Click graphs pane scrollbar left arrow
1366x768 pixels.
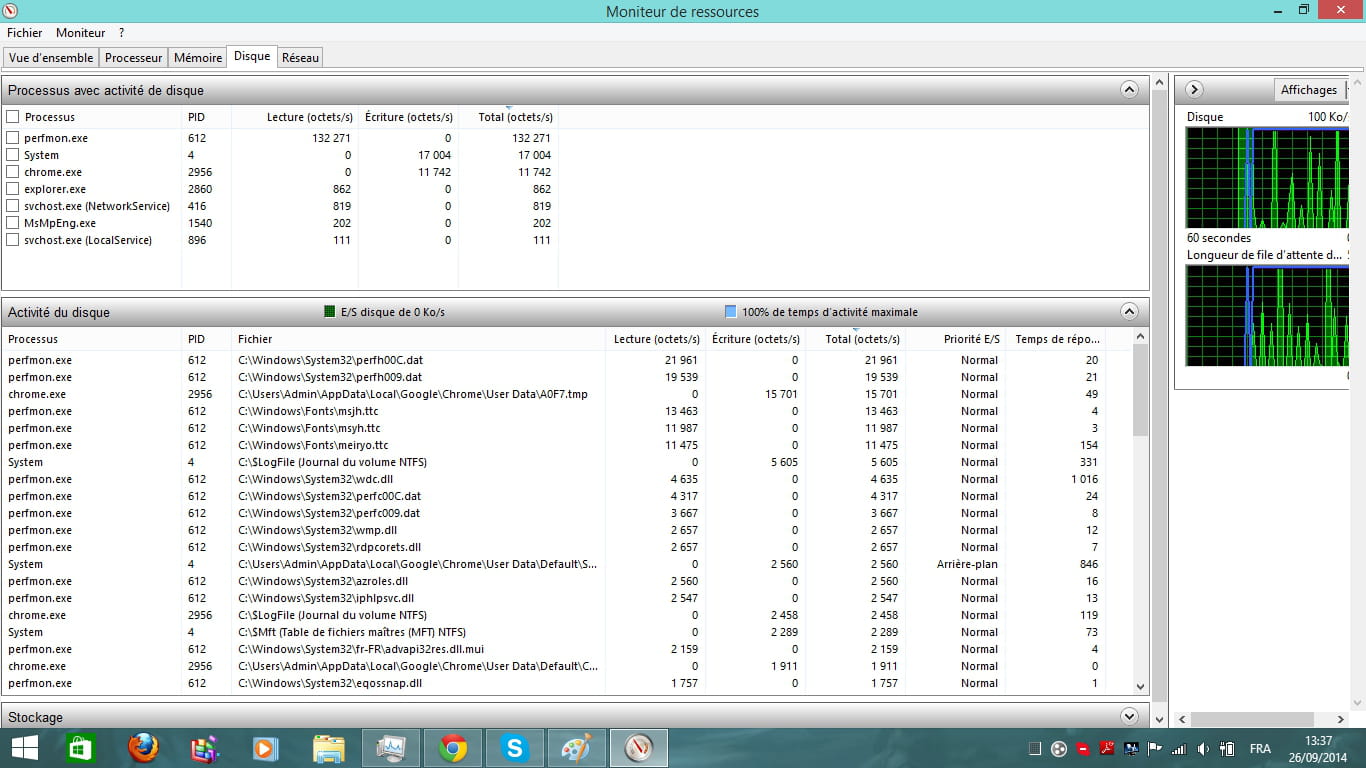point(1184,719)
